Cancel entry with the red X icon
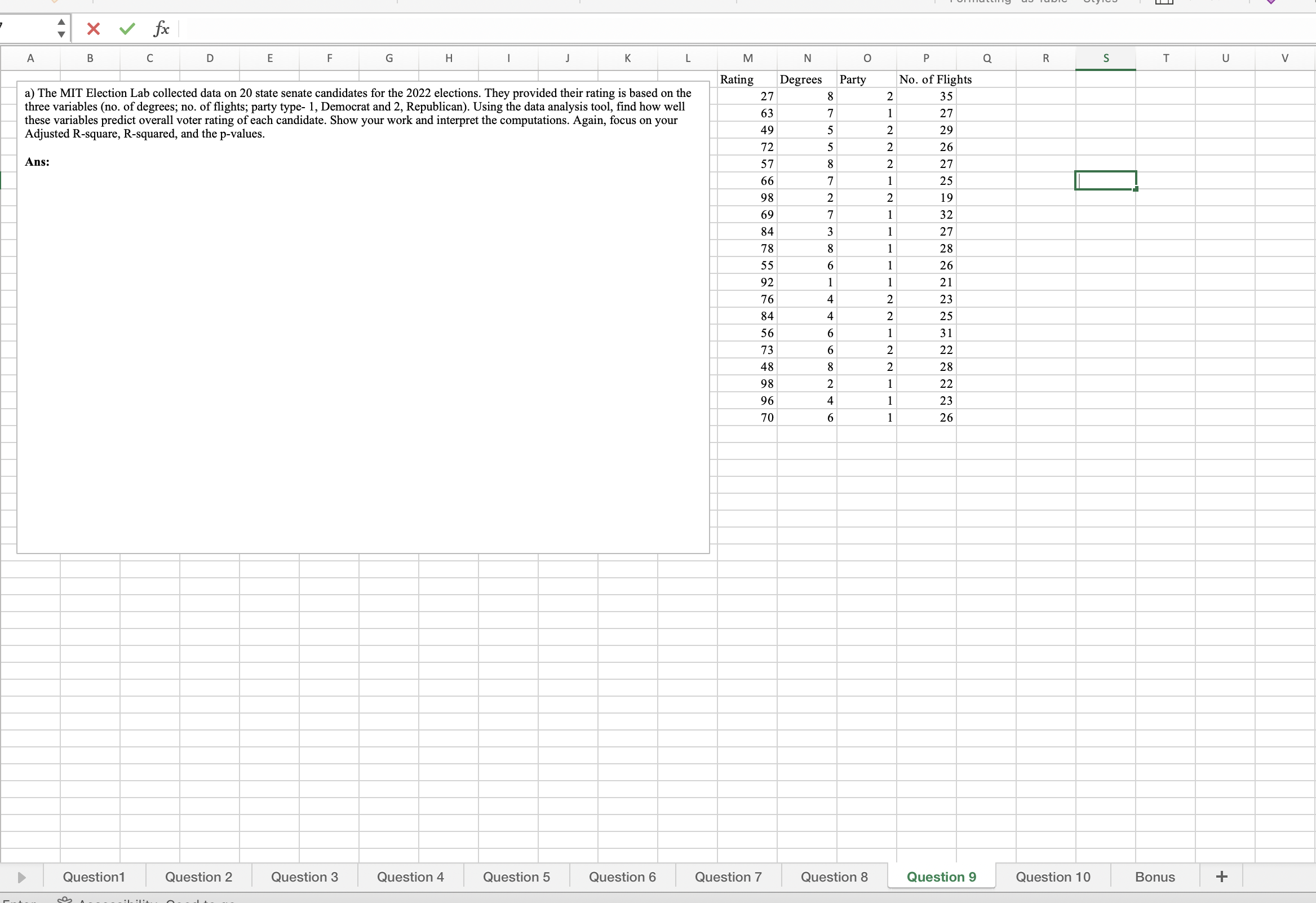This screenshot has width=1316, height=903. (x=93, y=29)
